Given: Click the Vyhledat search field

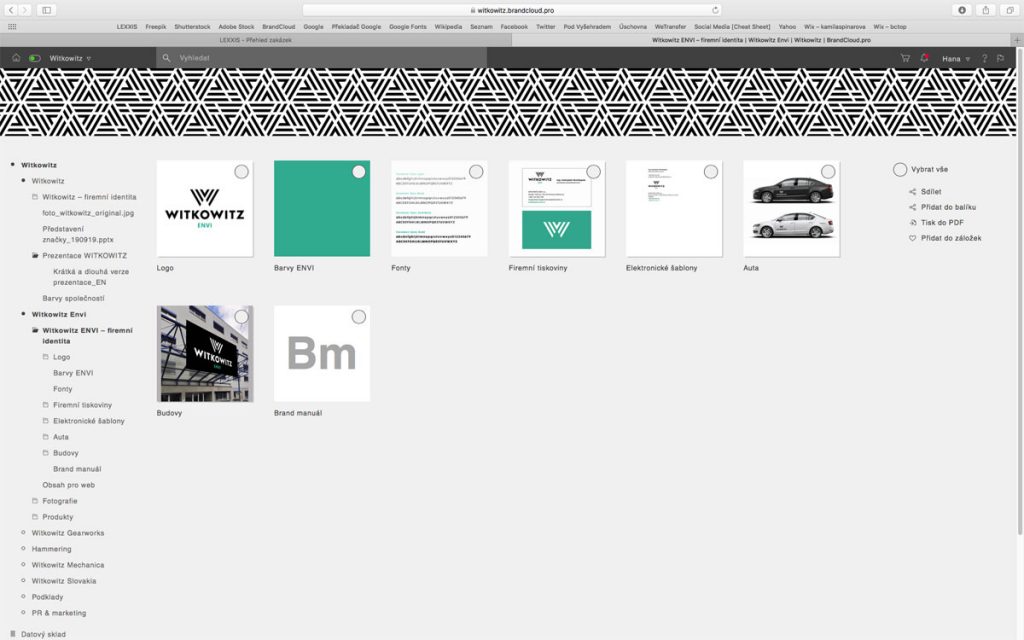Looking at the screenshot, I should [x=321, y=58].
